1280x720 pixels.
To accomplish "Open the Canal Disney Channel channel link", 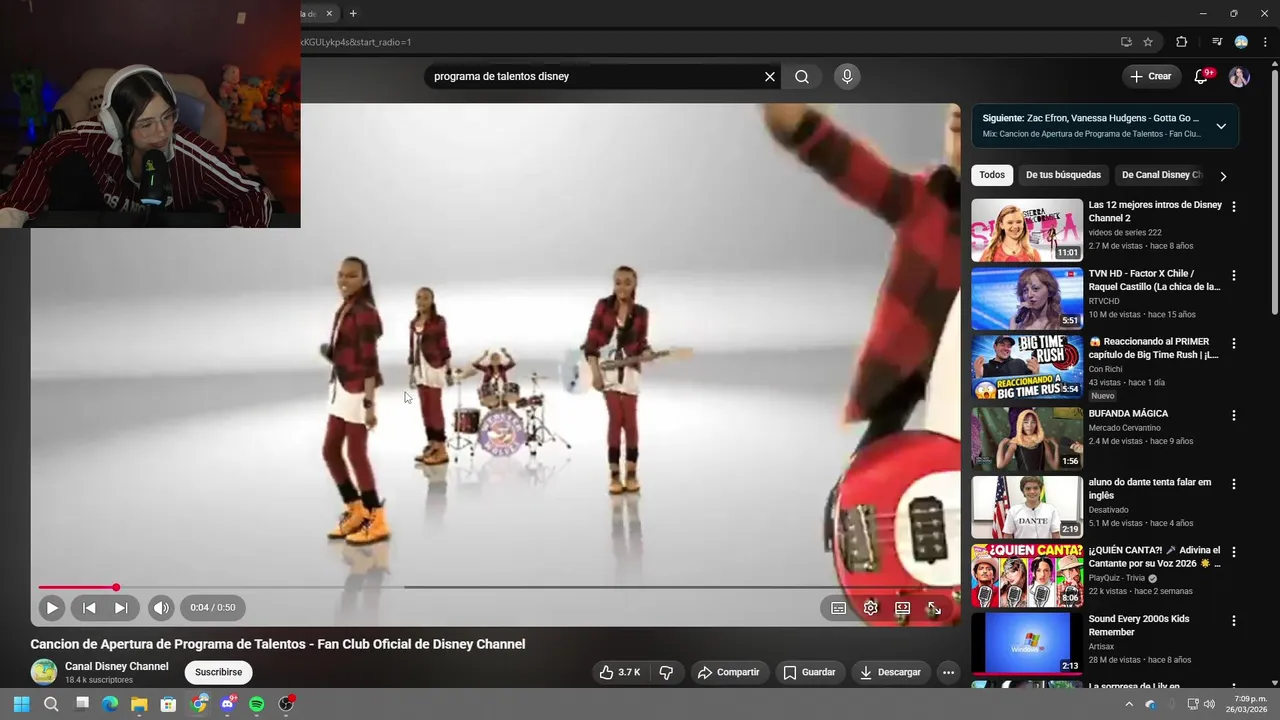I will click(x=116, y=666).
